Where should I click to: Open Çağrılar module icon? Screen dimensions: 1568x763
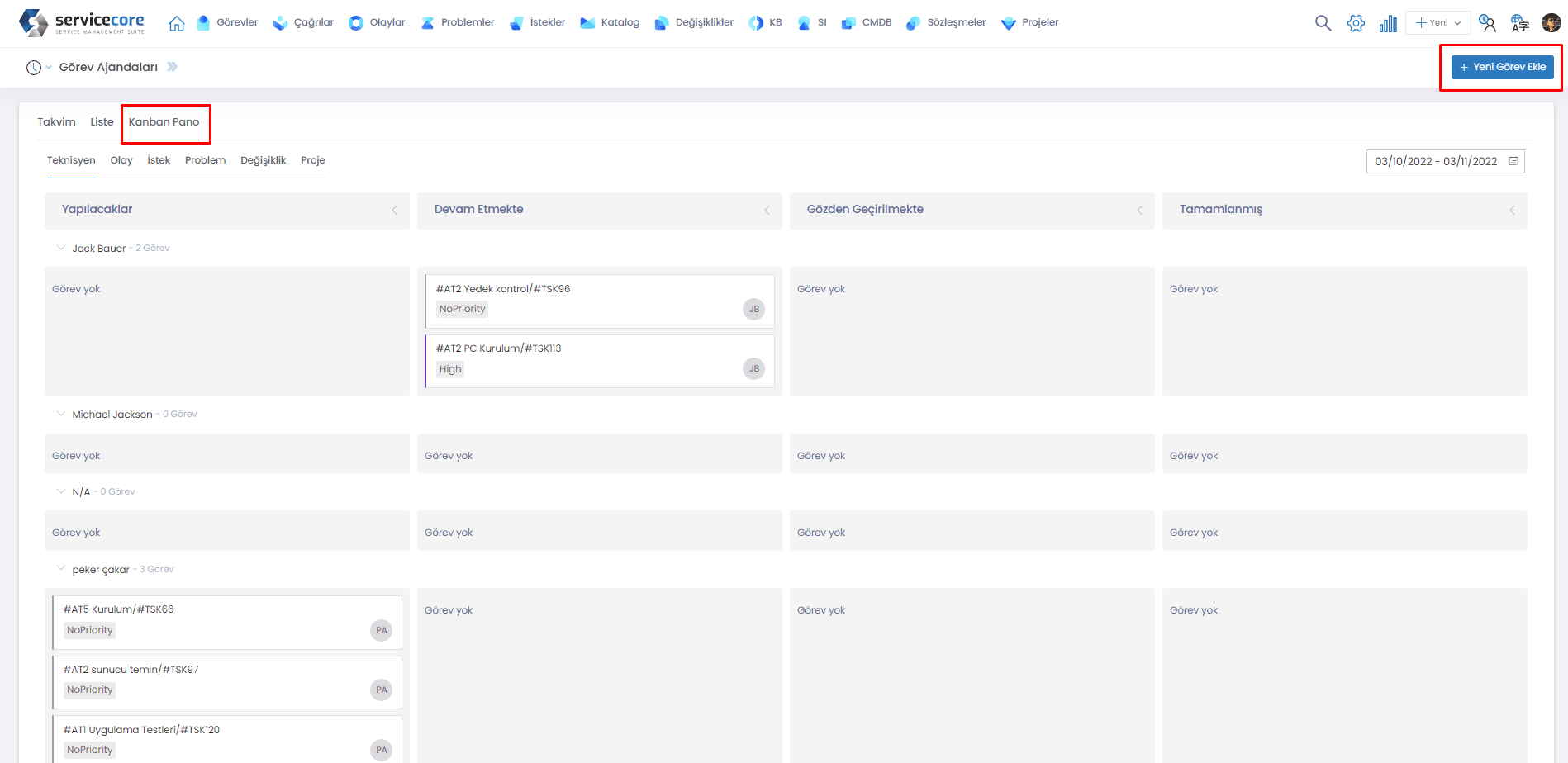click(280, 23)
